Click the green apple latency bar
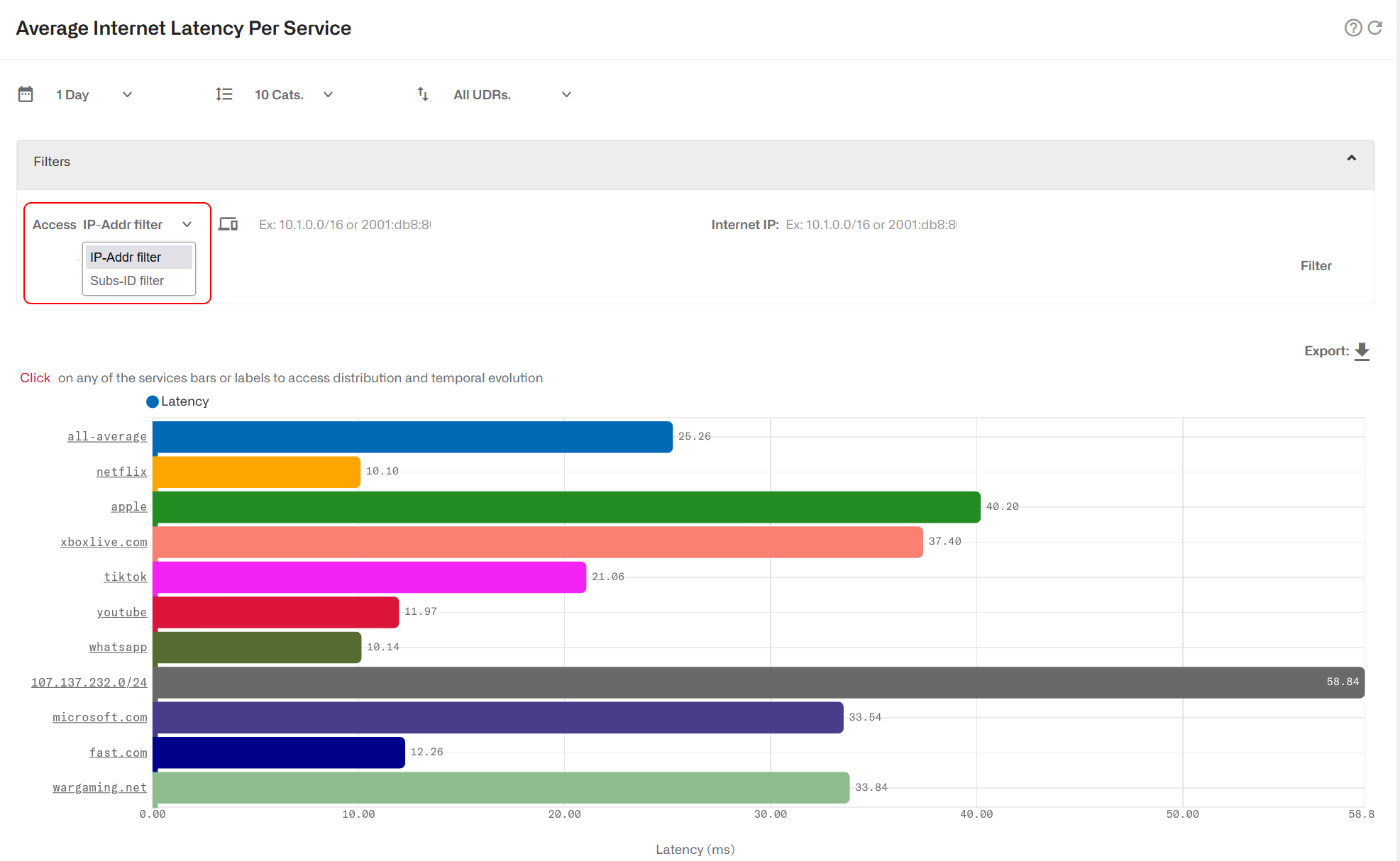1400x861 pixels. [566, 507]
